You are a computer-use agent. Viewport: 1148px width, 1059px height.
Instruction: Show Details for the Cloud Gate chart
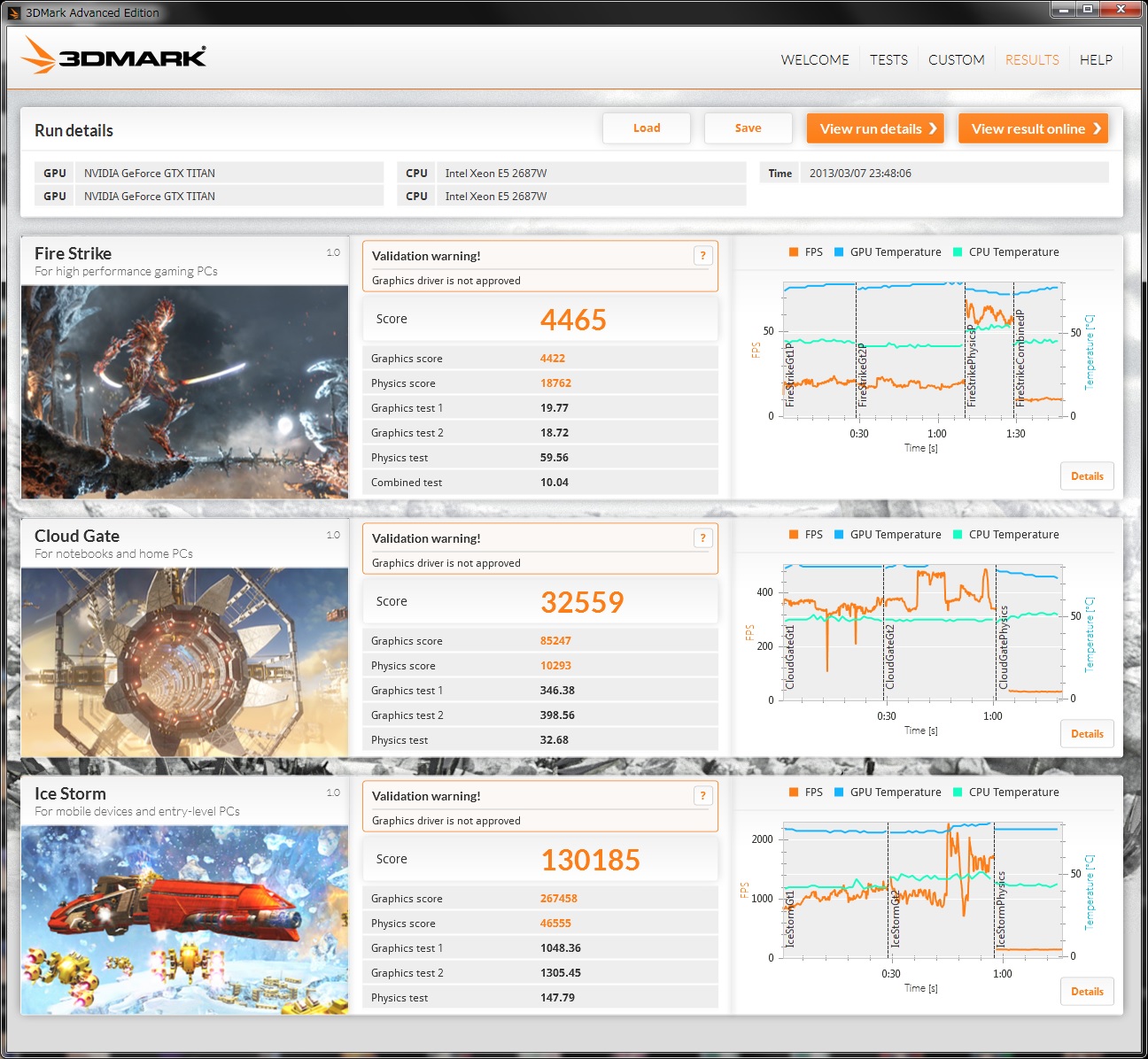1087,734
